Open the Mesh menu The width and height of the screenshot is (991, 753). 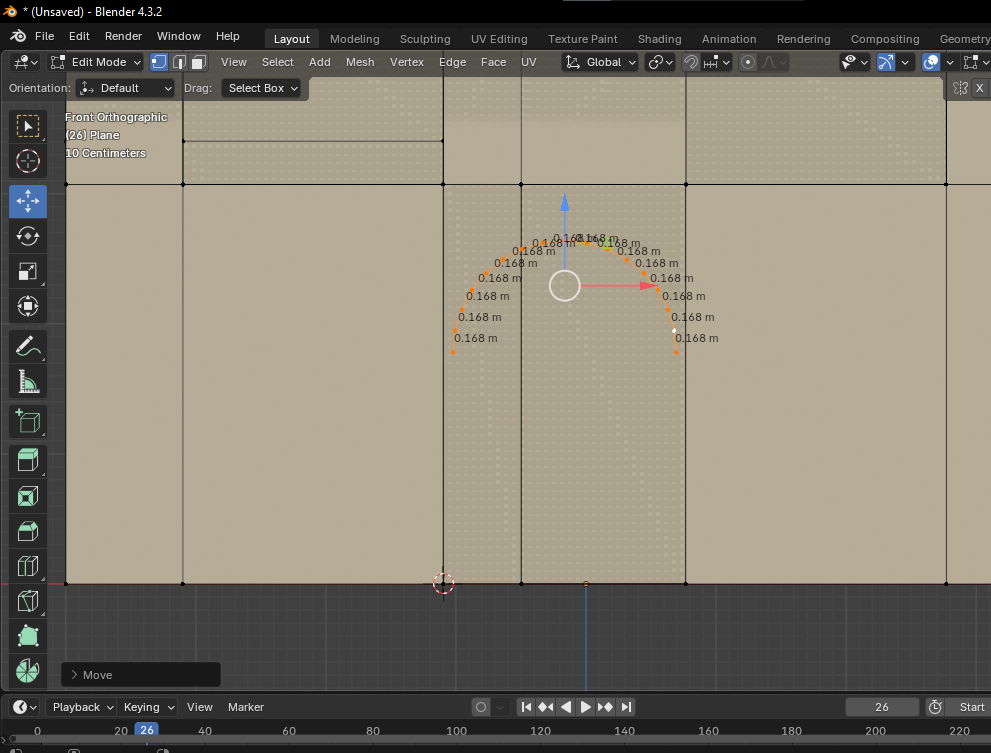360,62
